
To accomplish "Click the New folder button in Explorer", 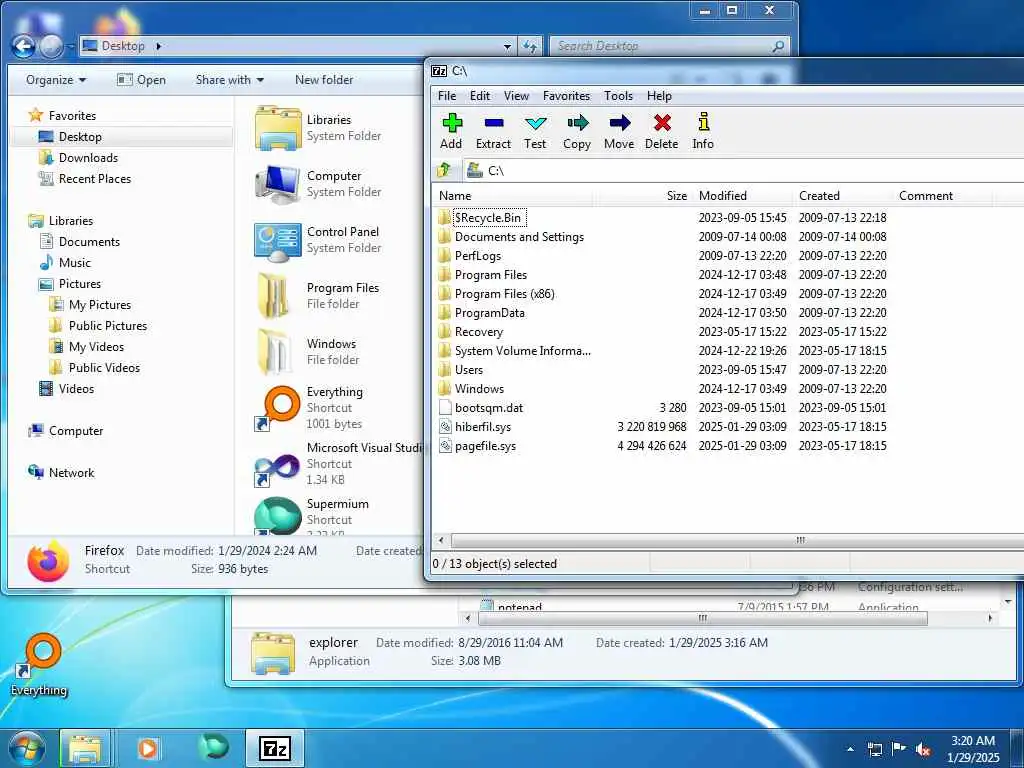I will [x=324, y=80].
